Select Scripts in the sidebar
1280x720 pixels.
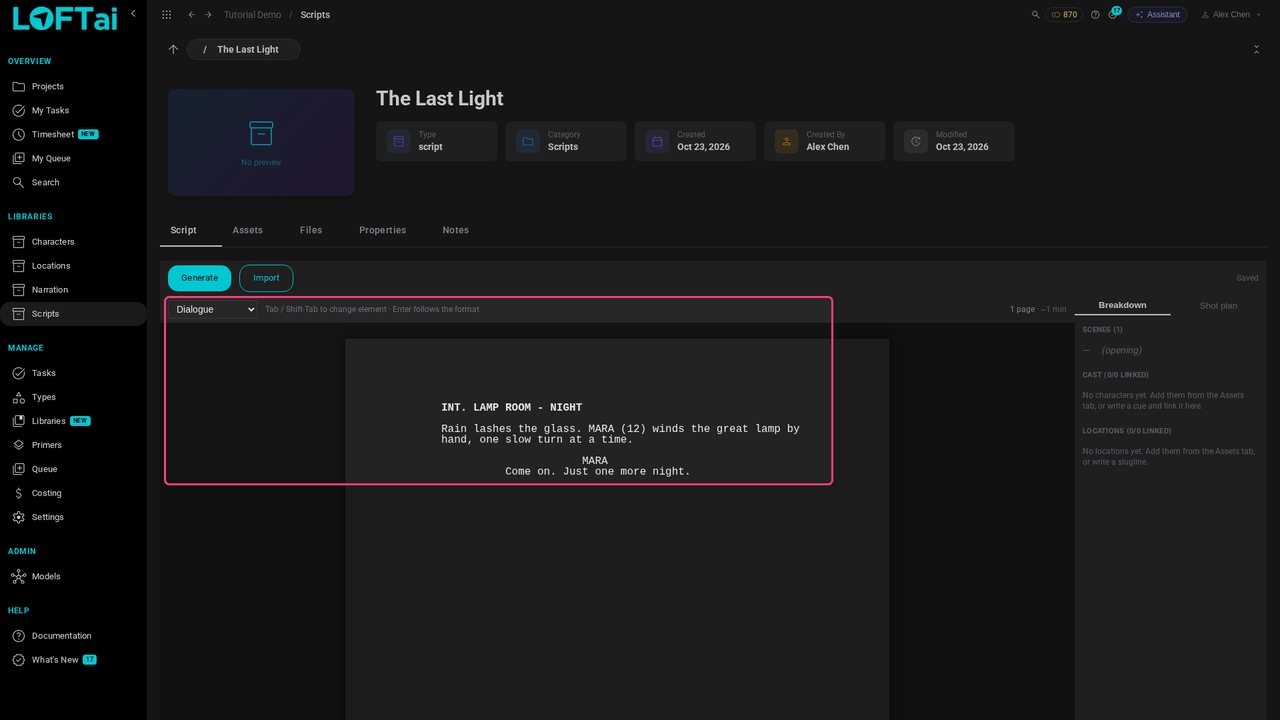click(x=73, y=314)
